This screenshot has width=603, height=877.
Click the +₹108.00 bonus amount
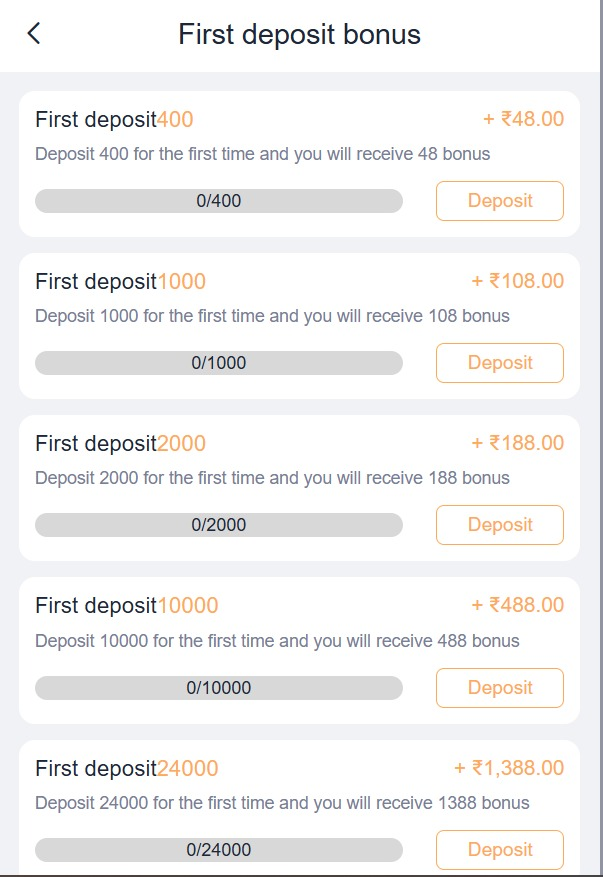pos(517,281)
